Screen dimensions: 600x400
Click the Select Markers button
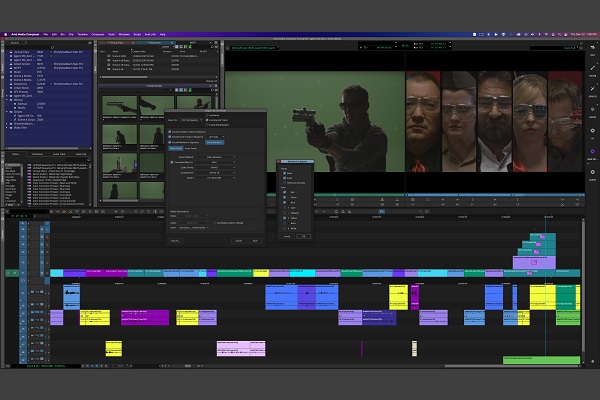coord(215,142)
